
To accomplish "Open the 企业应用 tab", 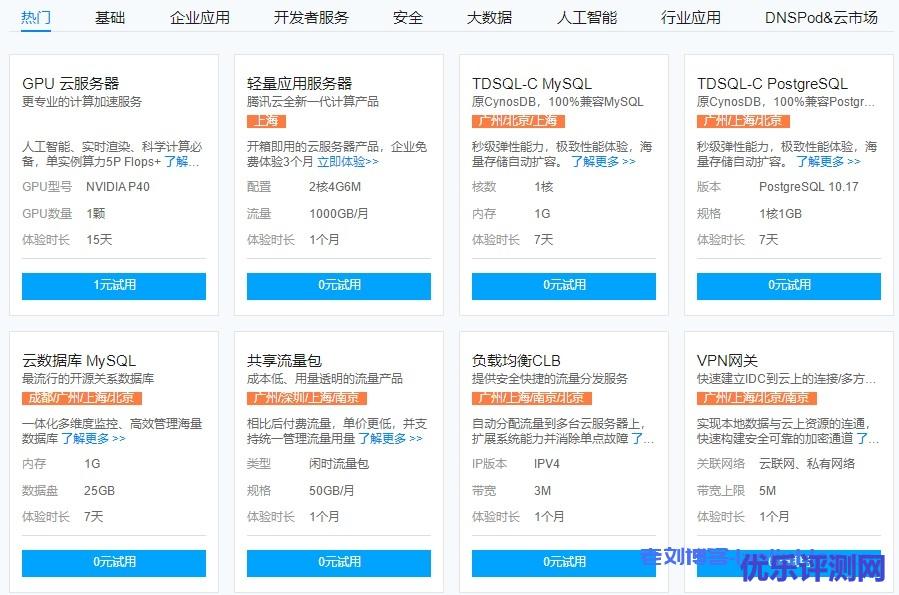I will [x=199, y=17].
